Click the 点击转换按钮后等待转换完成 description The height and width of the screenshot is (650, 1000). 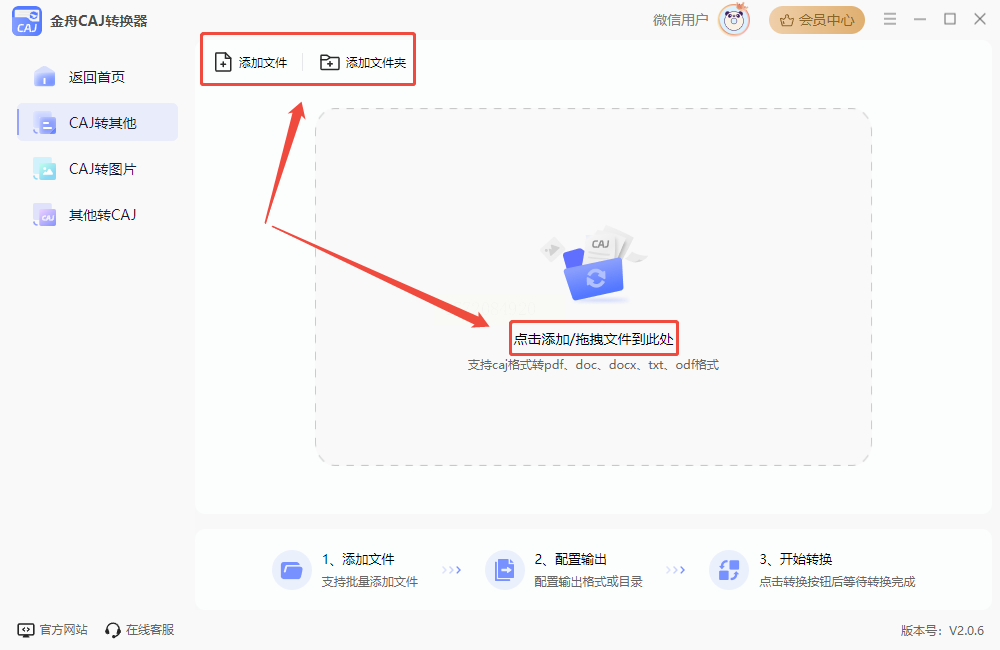click(837, 582)
